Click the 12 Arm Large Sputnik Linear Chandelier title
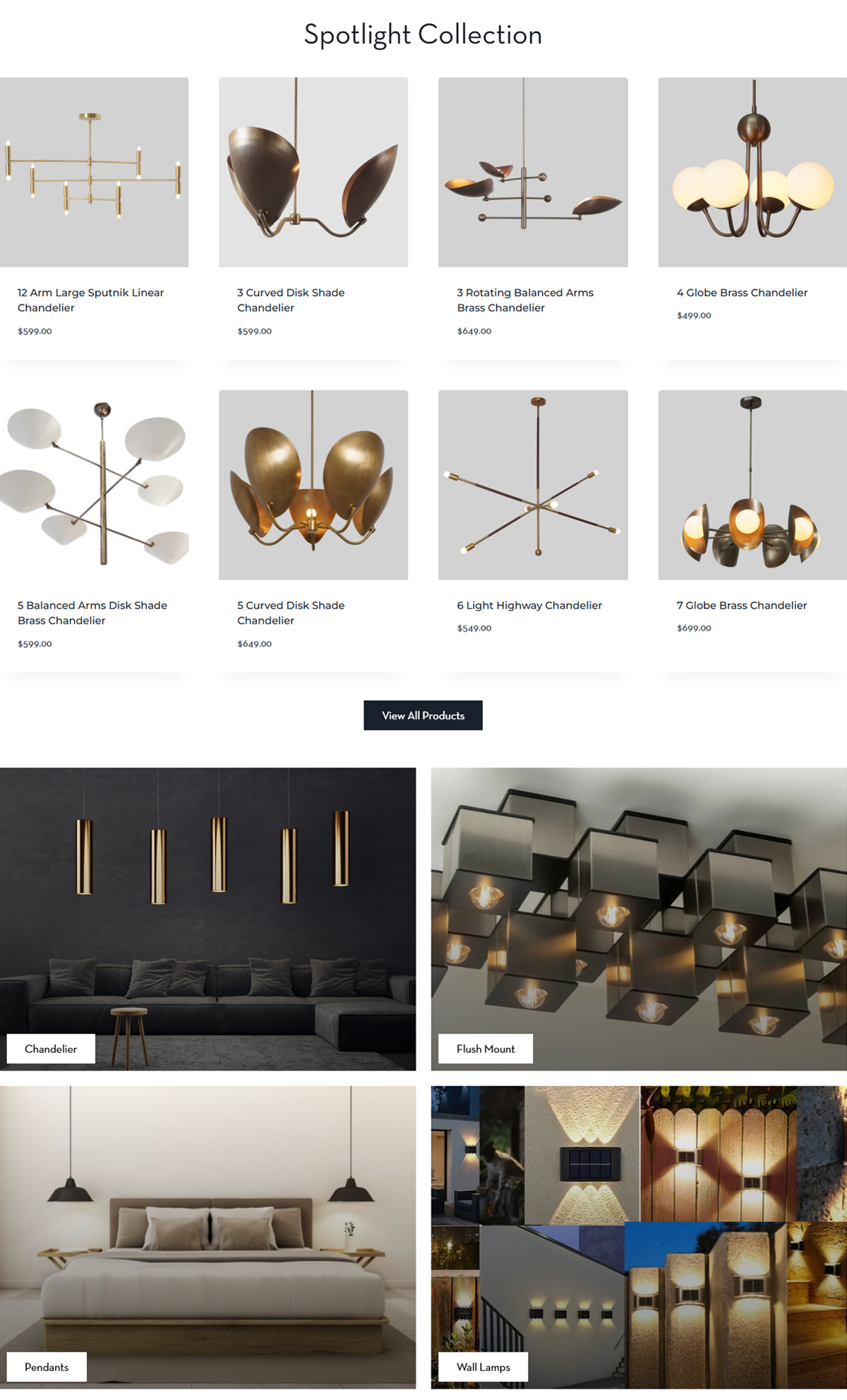 (90, 300)
